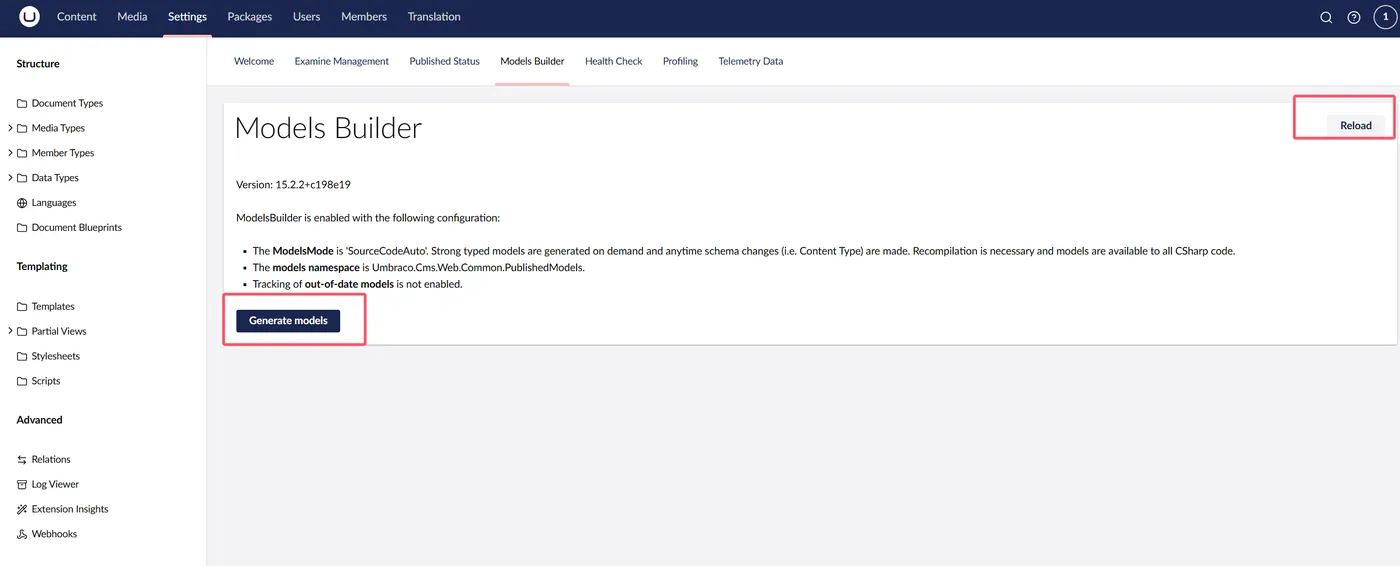Select Media Types label in tree
The height and width of the screenshot is (566, 1400).
pyautogui.click(x=58, y=128)
